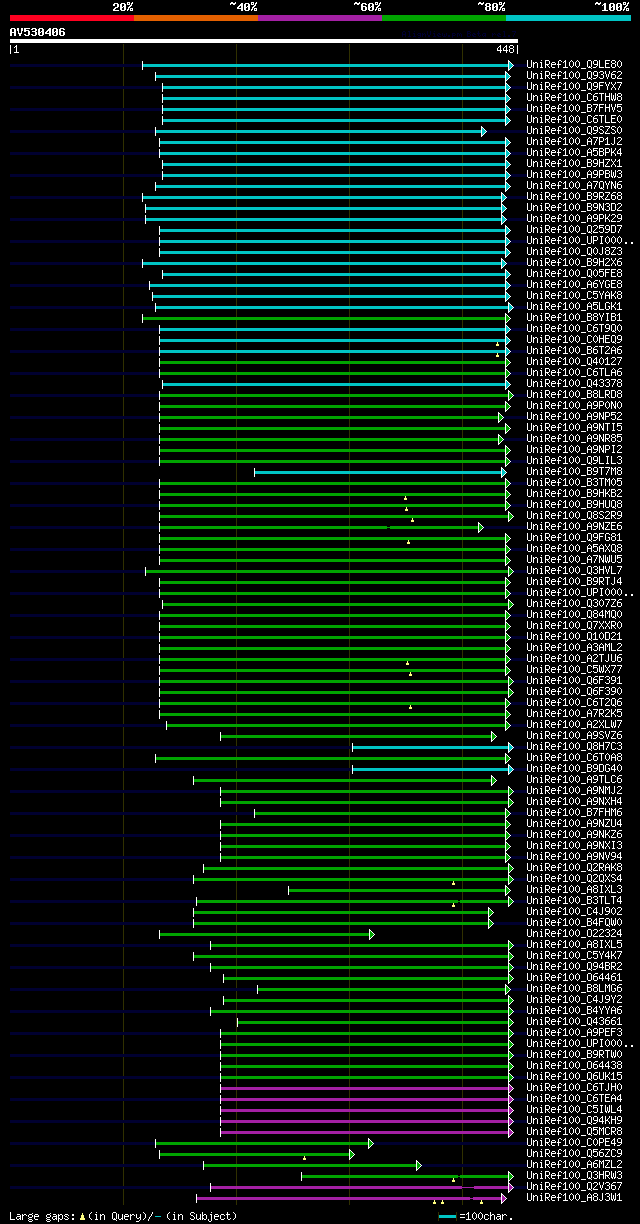Viewport: 640px width, 1224px height.
Task: Click the UniRef100_C5WX77 label
Action: (574, 670)
